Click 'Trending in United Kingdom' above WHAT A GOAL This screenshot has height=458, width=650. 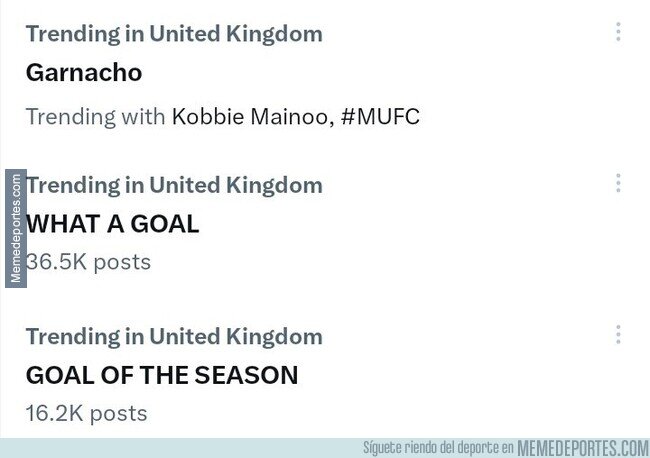coord(174,185)
